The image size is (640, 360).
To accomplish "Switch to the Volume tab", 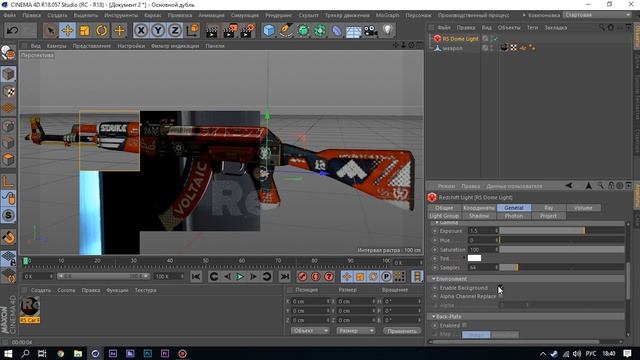I will [x=583, y=208].
